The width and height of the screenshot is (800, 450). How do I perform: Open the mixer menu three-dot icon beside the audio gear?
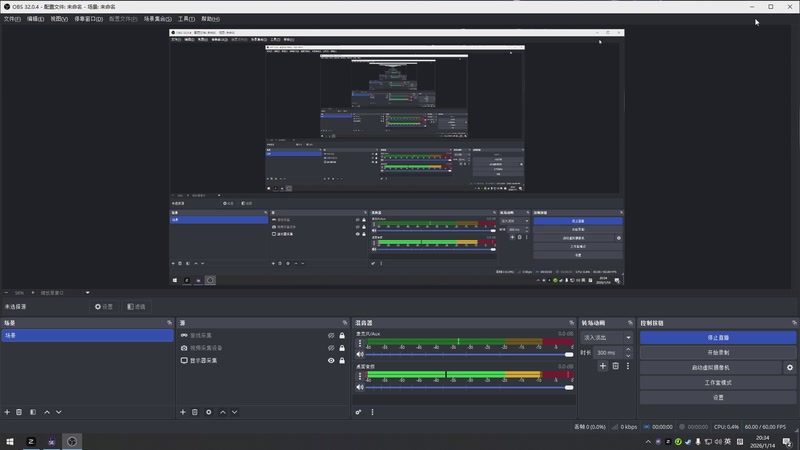372,412
